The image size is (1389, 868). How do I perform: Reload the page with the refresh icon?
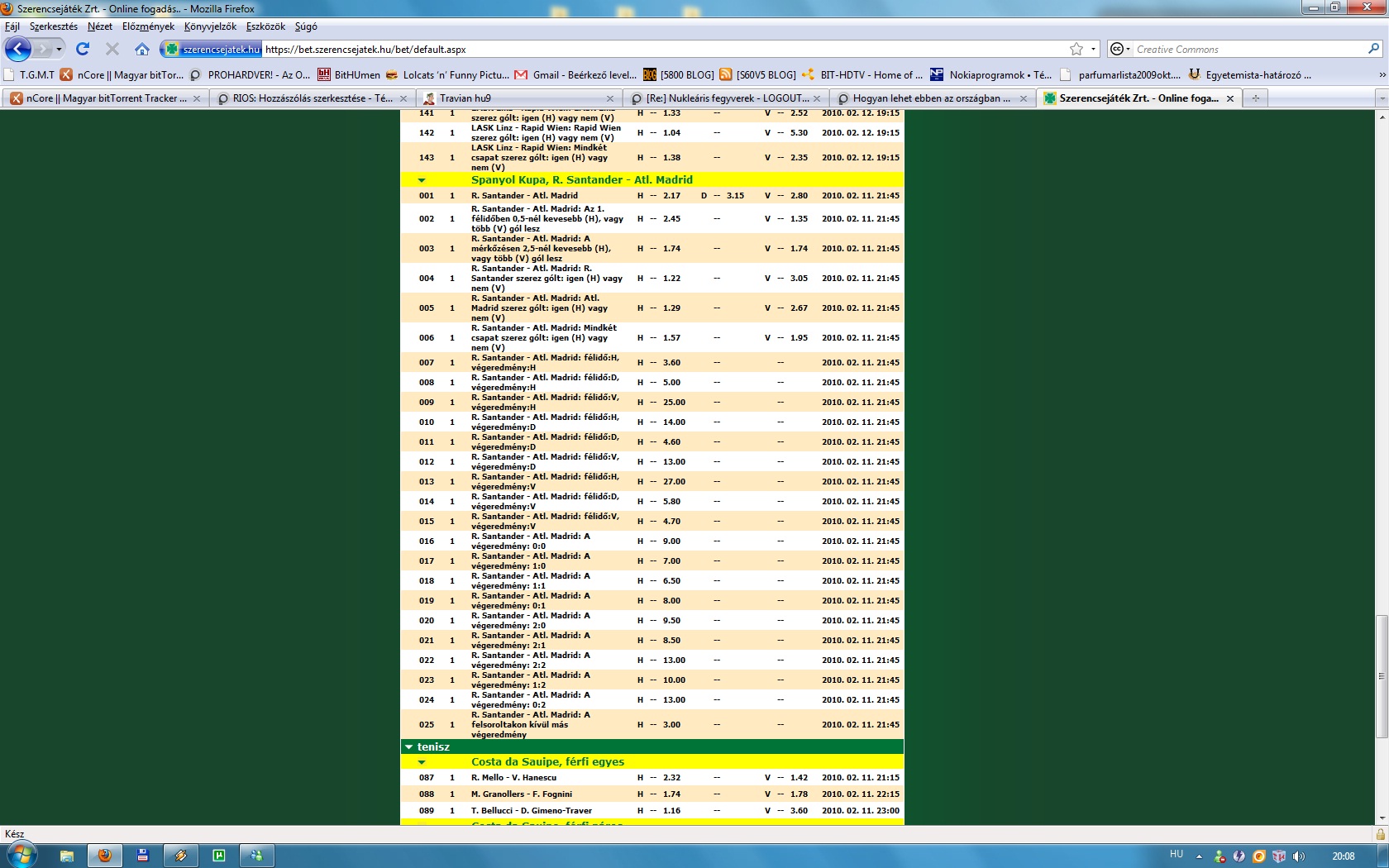point(83,49)
